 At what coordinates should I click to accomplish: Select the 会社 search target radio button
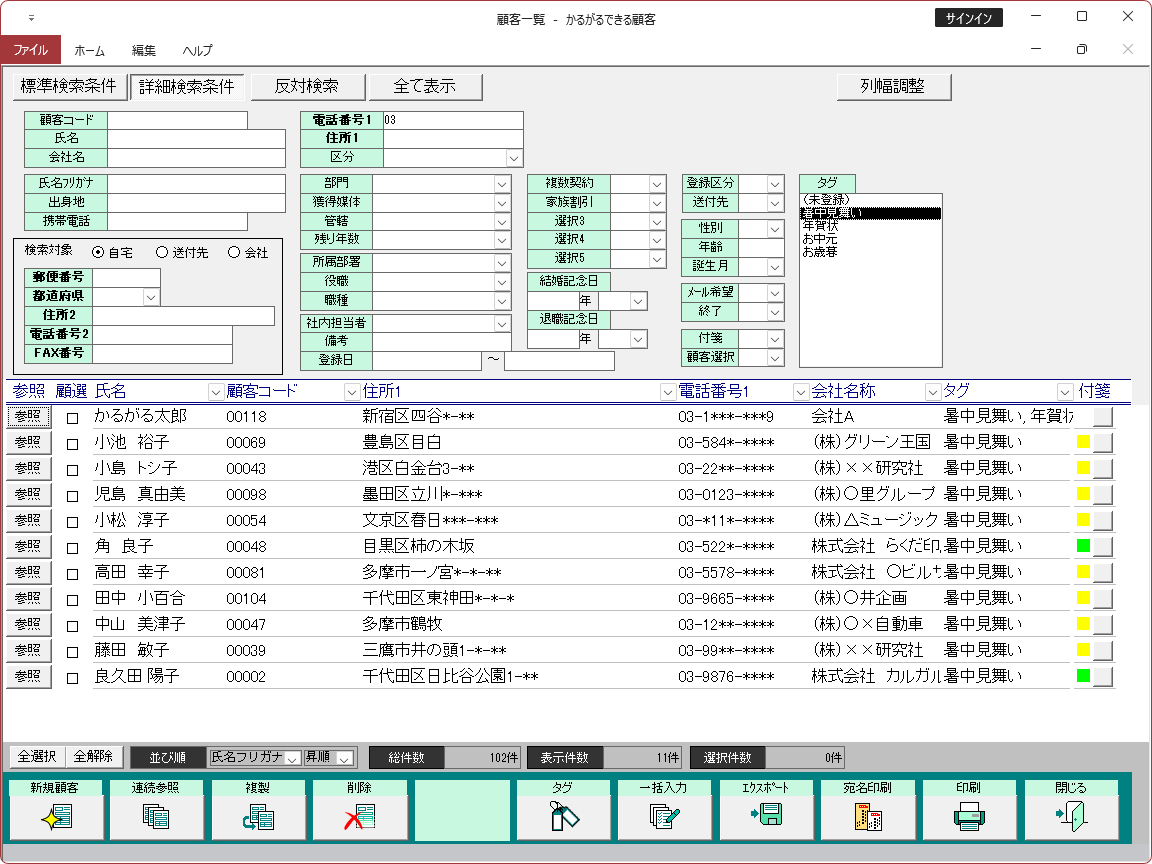pos(234,253)
